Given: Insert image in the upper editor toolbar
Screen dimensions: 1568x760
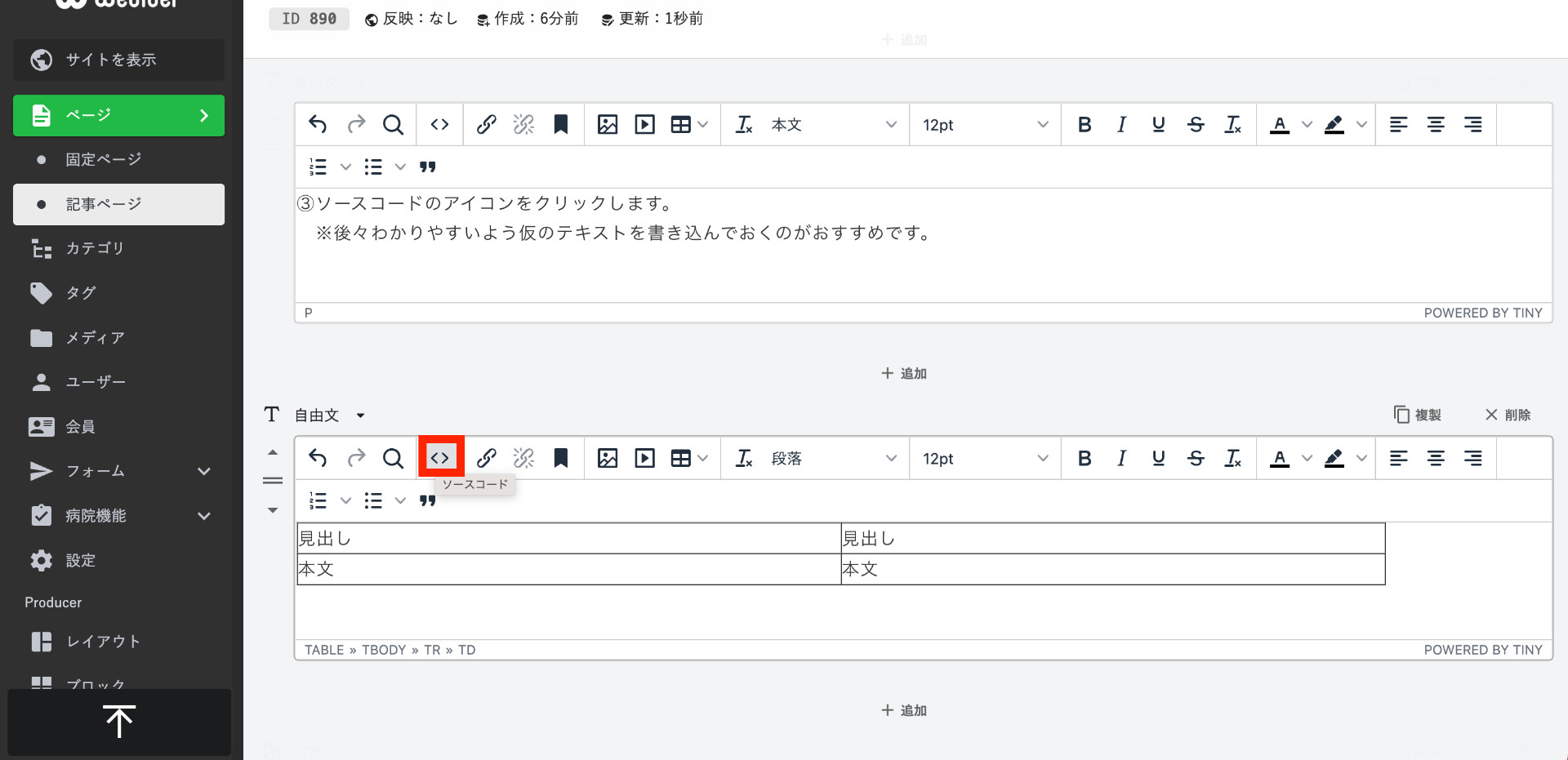Looking at the screenshot, I should pyautogui.click(x=607, y=125).
